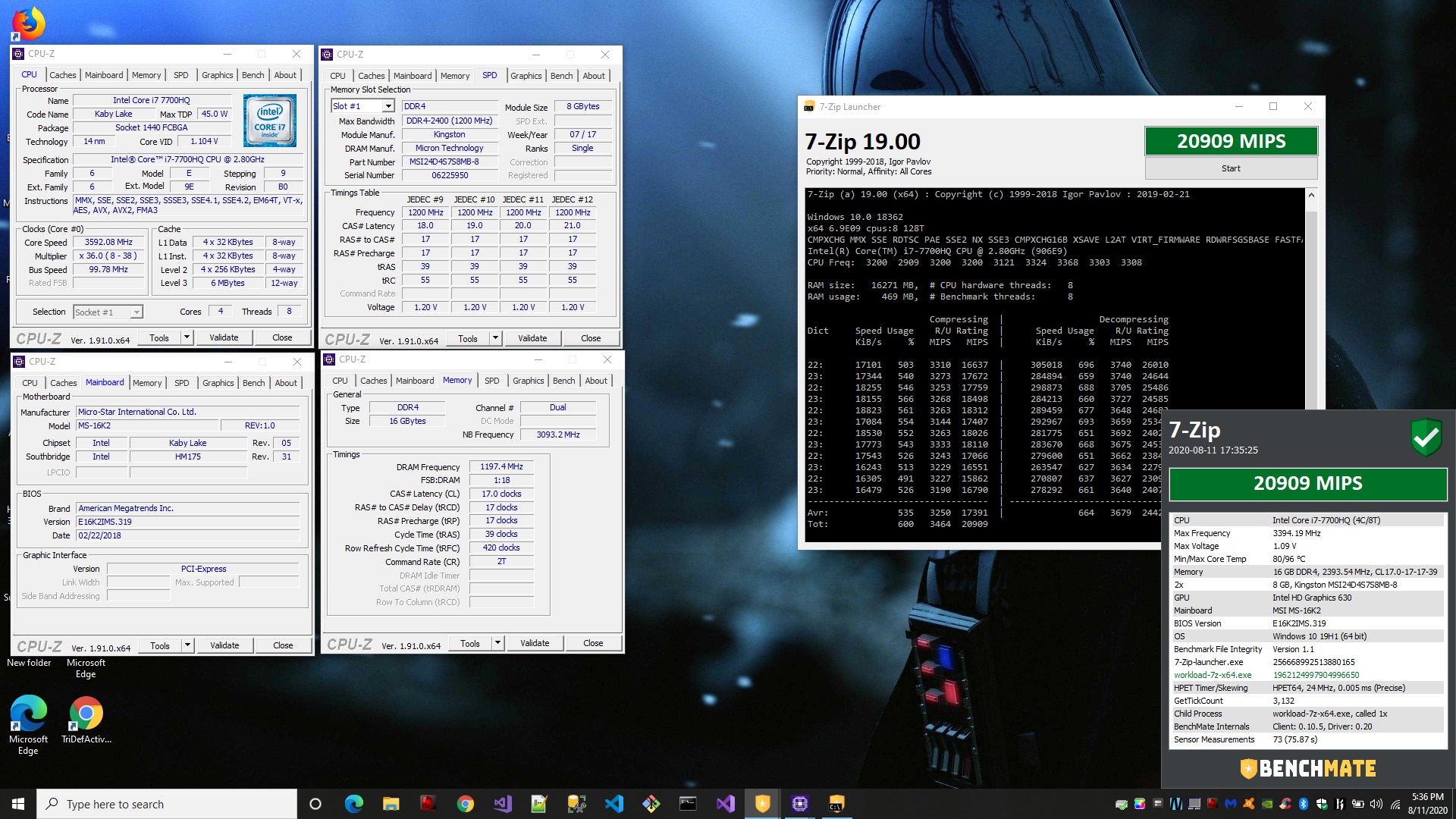Viewport: 1456px width, 819px height.
Task: Open the Command Prompt taskbar icon
Action: [x=688, y=804]
